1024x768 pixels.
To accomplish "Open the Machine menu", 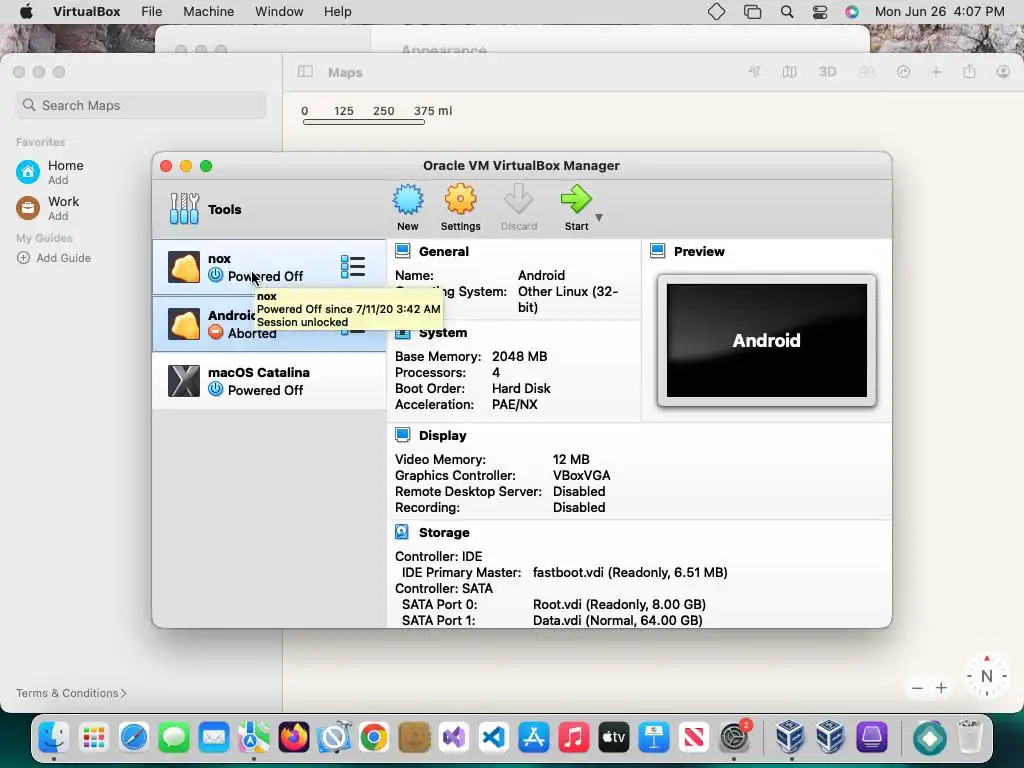I will tap(208, 12).
